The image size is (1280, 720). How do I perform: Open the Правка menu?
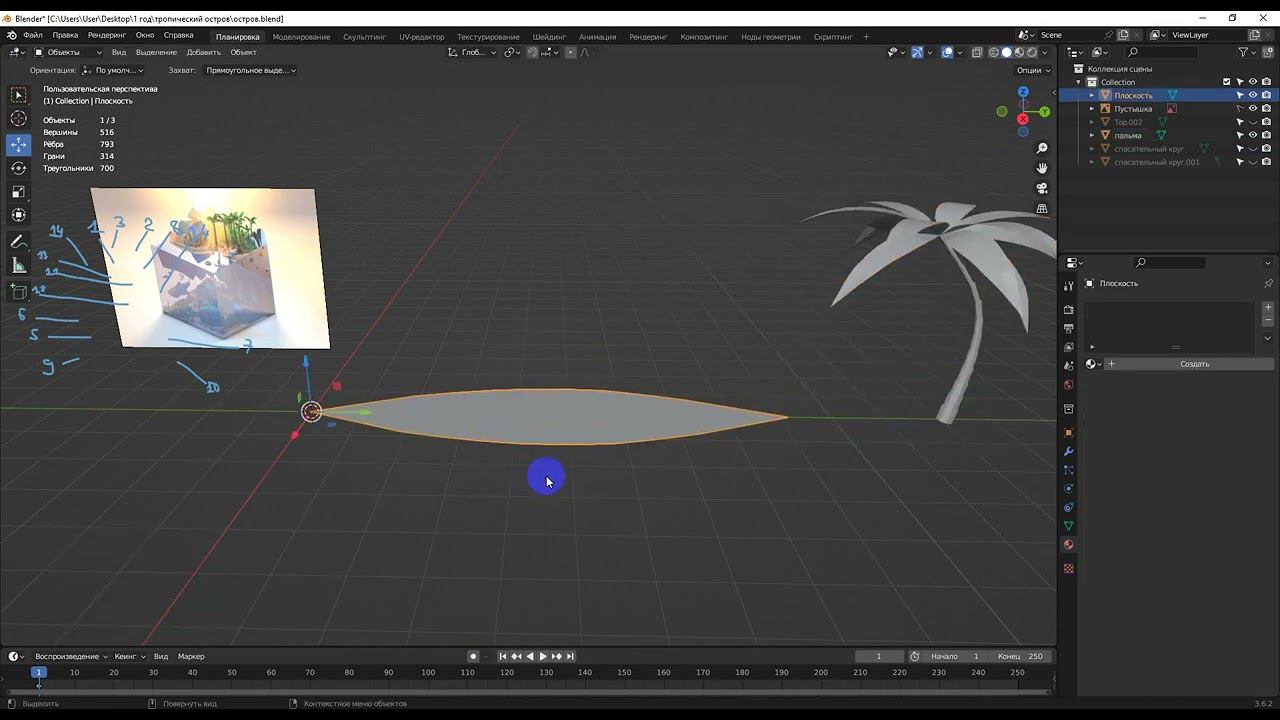(x=65, y=35)
